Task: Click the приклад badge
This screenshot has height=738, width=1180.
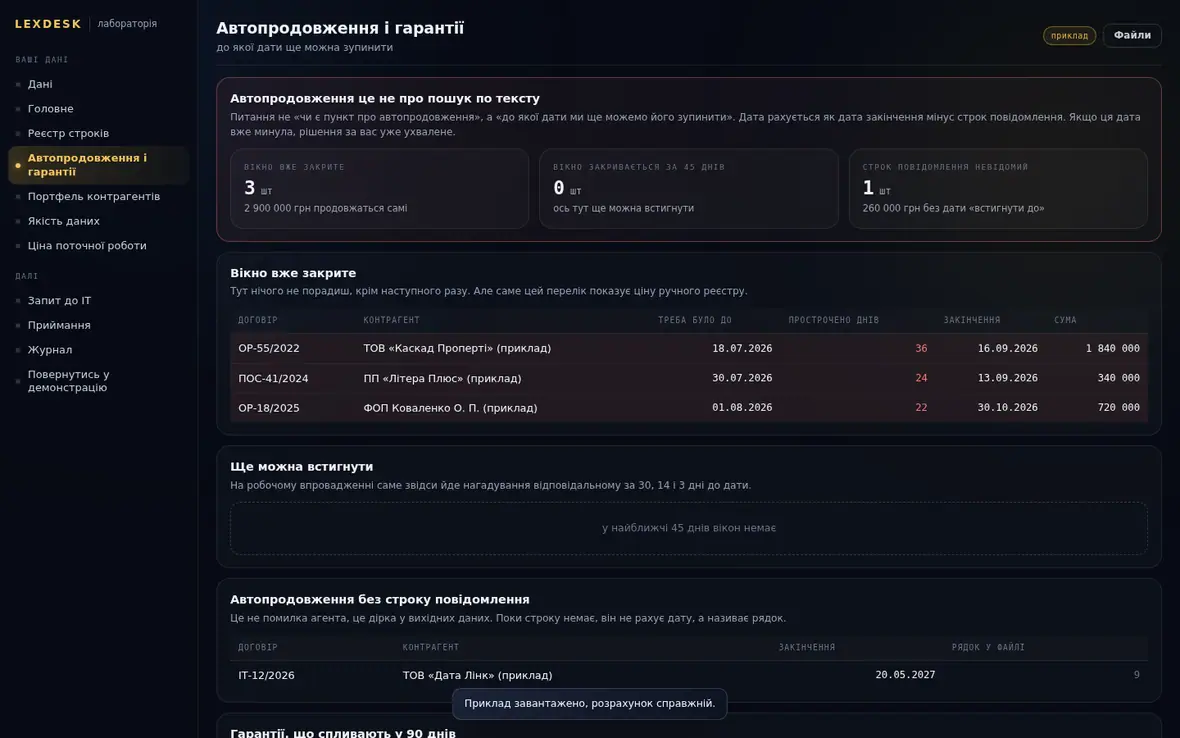Action: (x=1069, y=35)
